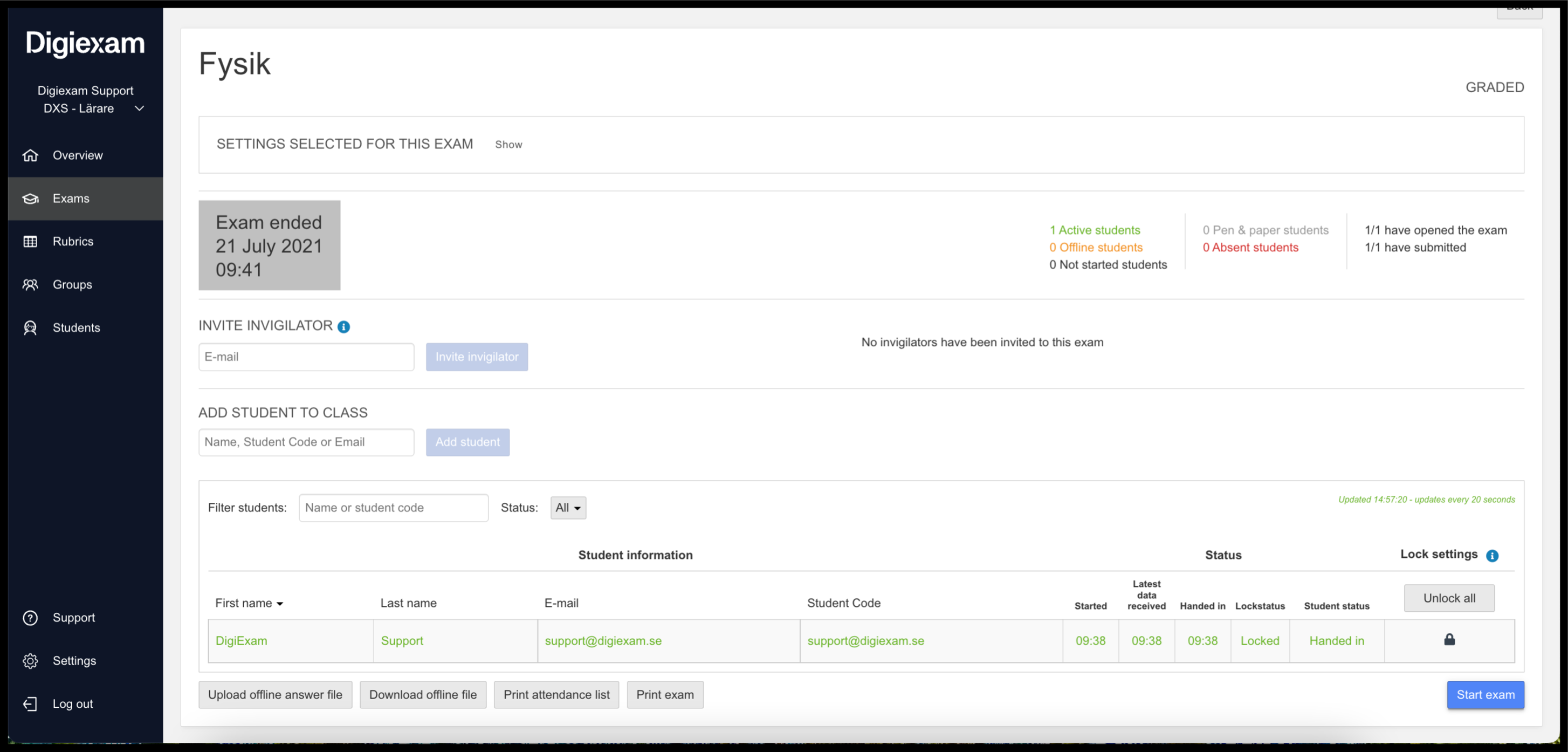
Task: Click the Exam ended date box
Action: click(269, 245)
